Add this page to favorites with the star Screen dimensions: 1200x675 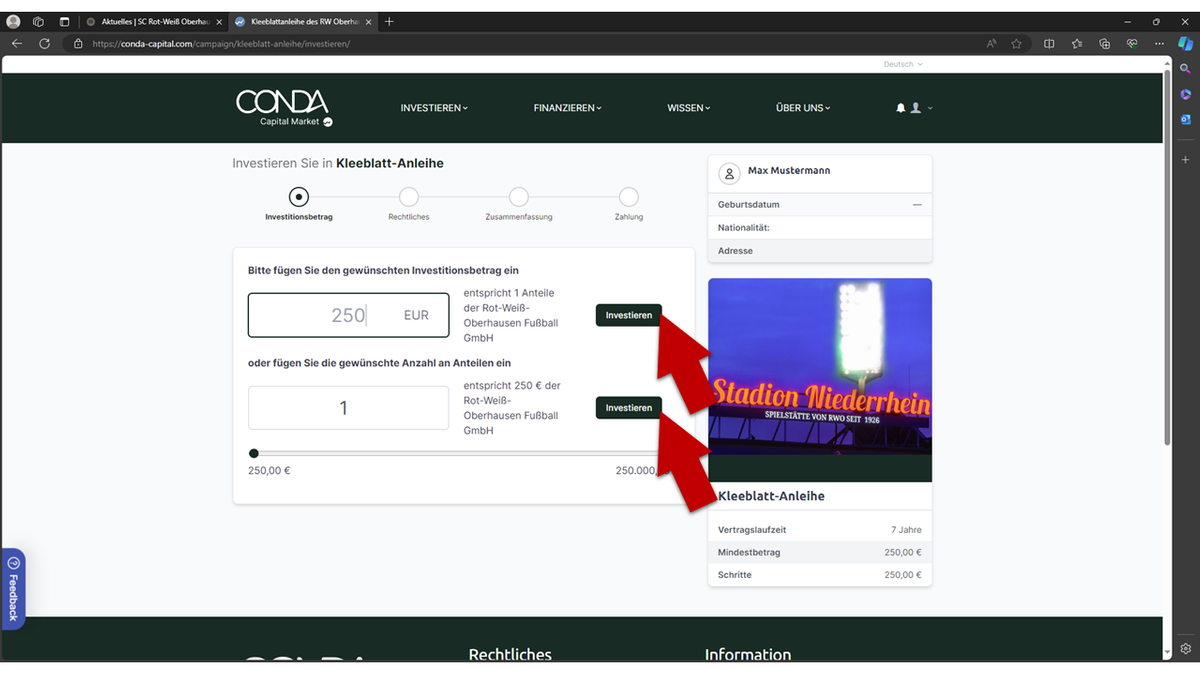point(1016,44)
